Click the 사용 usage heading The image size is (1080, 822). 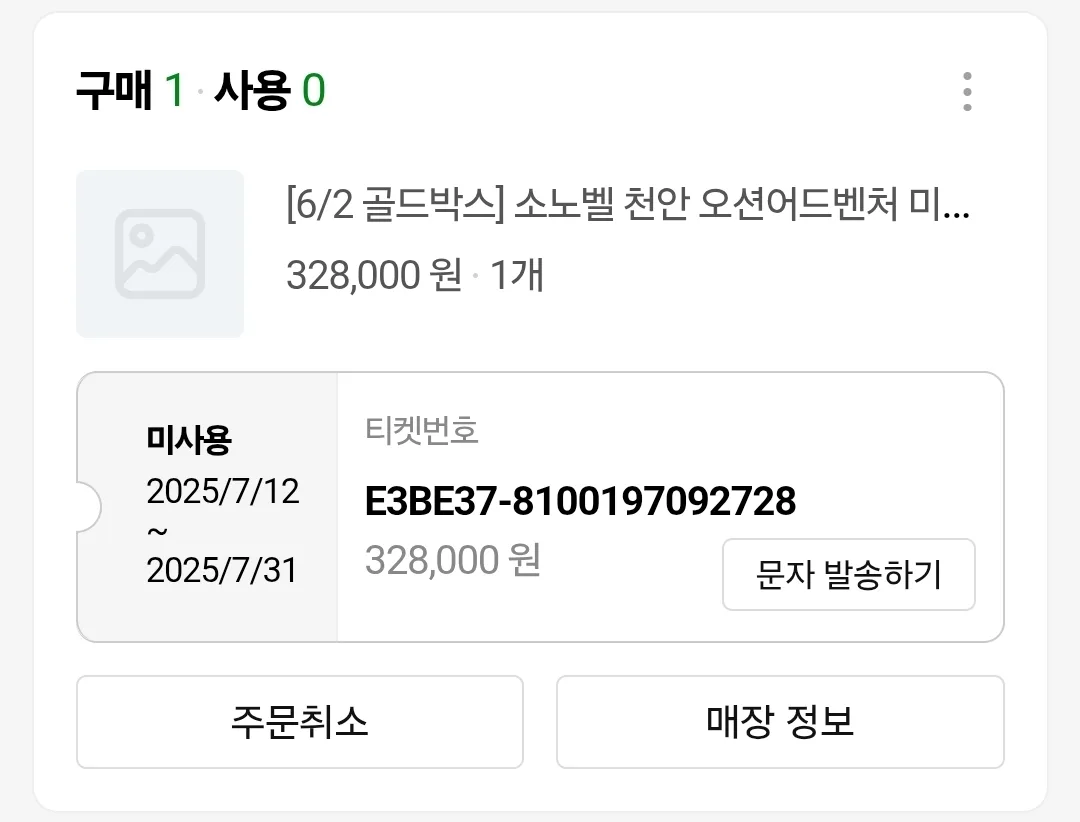pos(252,90)
